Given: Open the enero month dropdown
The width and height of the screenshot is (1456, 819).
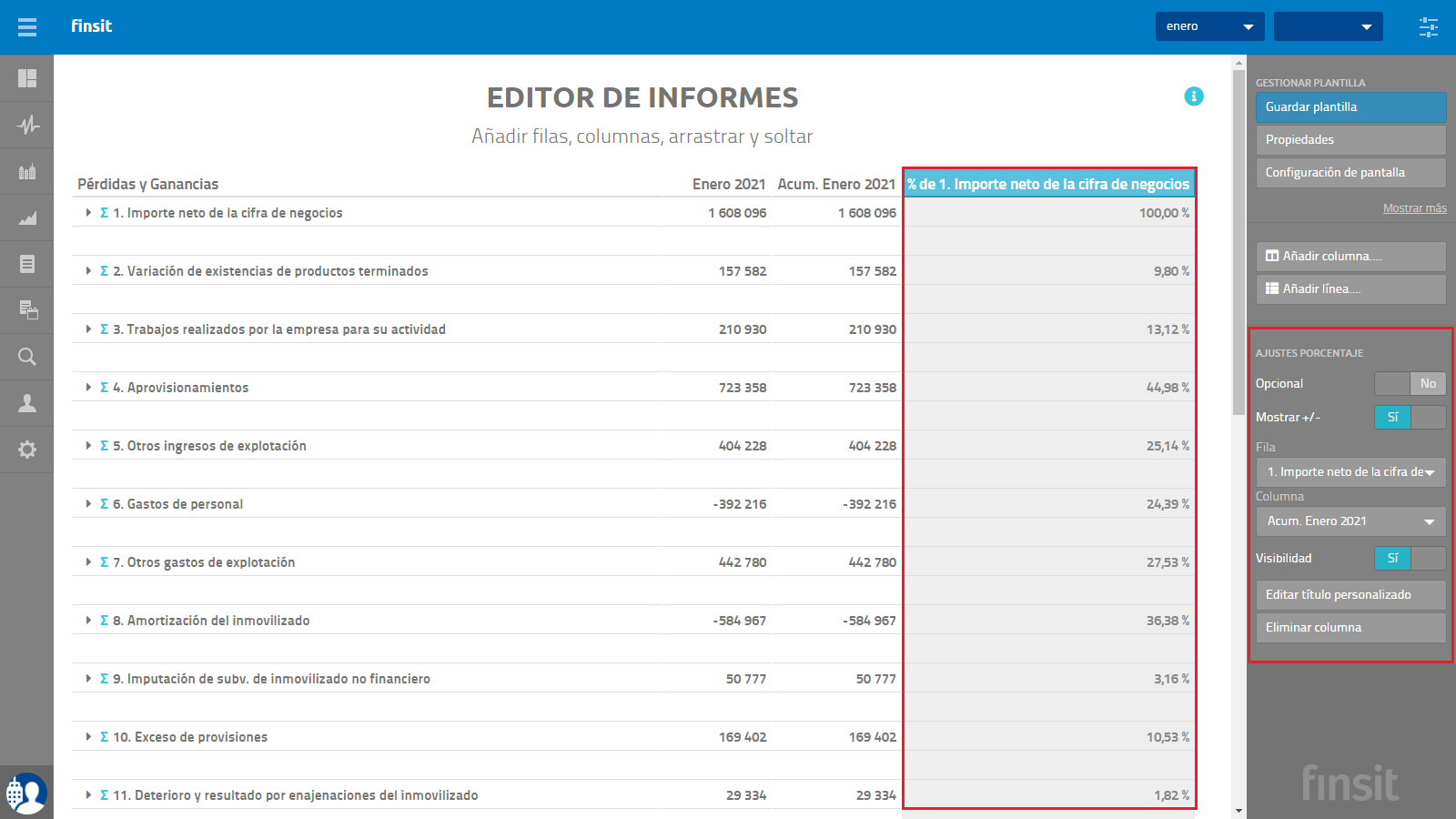Looking at the screenshot, I should [x=1209, y=26].
